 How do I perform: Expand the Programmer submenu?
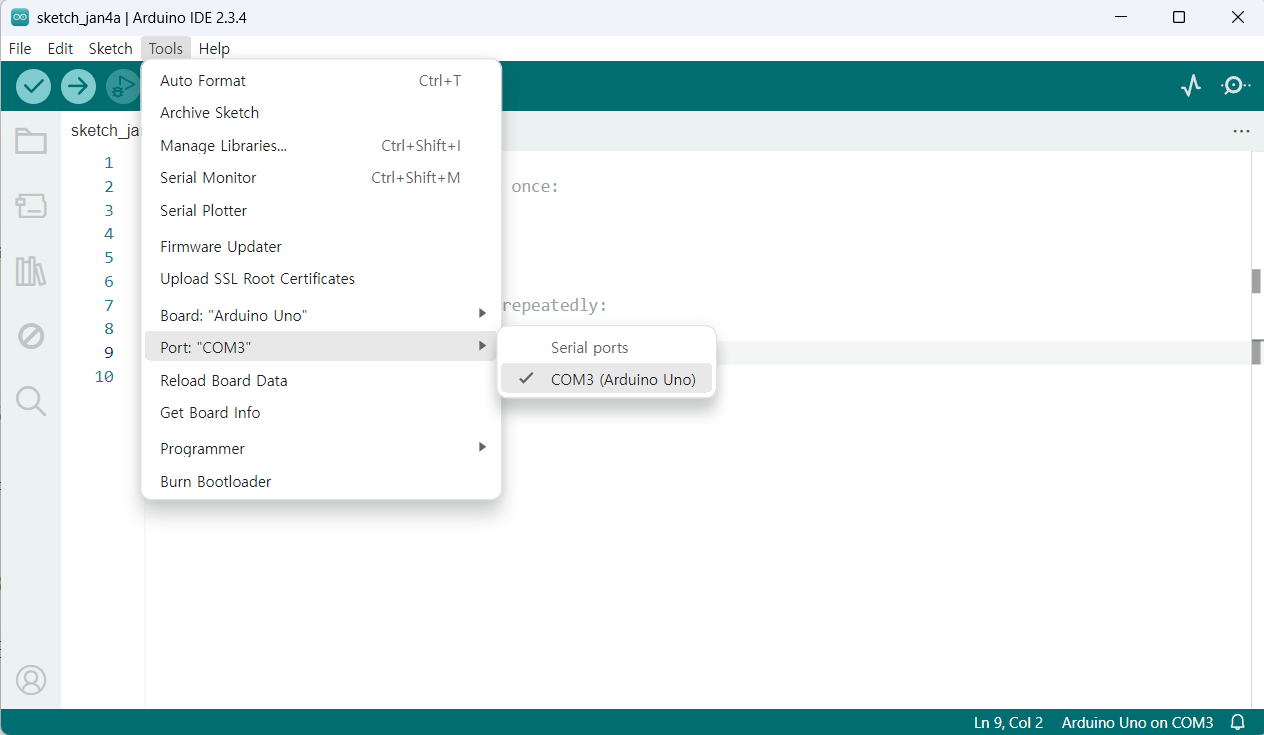click(321, 449)
